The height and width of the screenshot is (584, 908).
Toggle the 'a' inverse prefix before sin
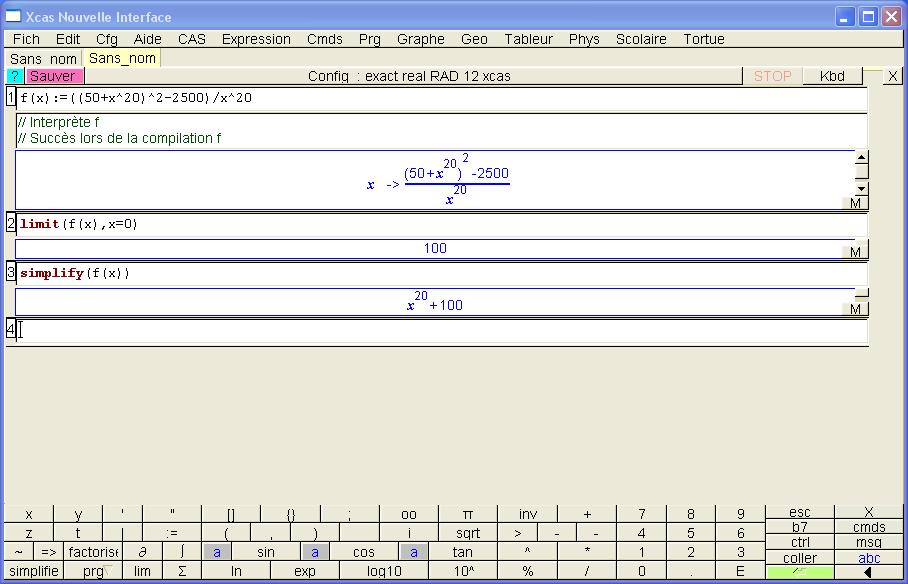click(x=217, y=552)
